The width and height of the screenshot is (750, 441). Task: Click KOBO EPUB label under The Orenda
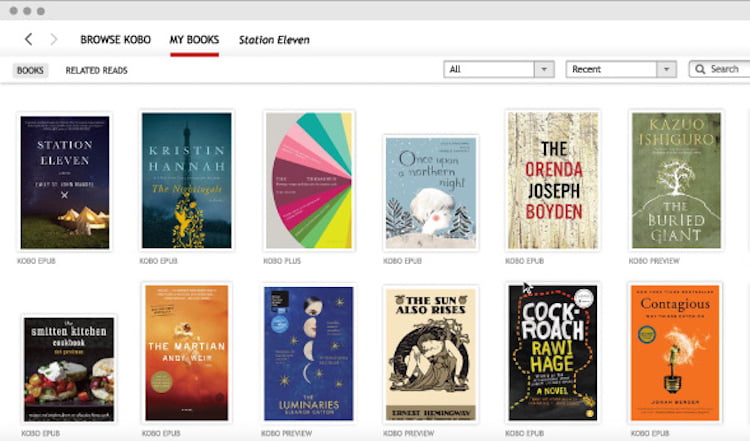pyautogui.click(x=525, y=261)
